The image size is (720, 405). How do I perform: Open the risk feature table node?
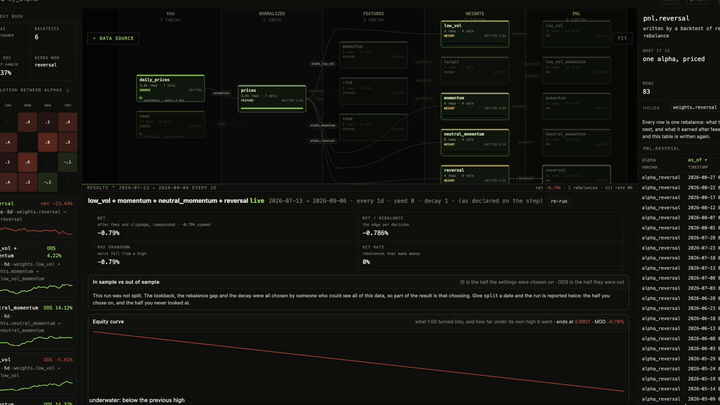[x=373, y=91]
